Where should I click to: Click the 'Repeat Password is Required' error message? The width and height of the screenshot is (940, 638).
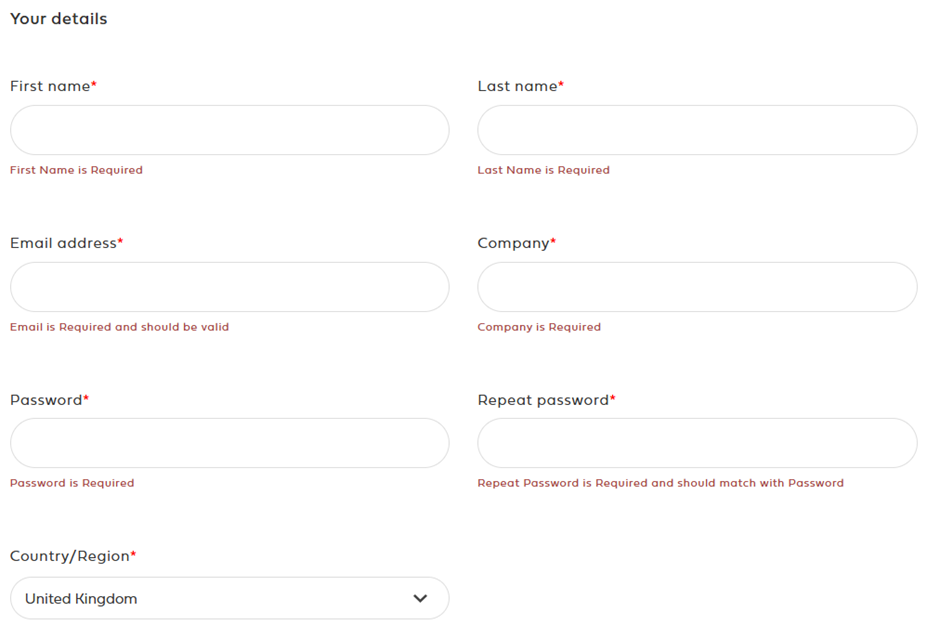[x=661, y=483]
